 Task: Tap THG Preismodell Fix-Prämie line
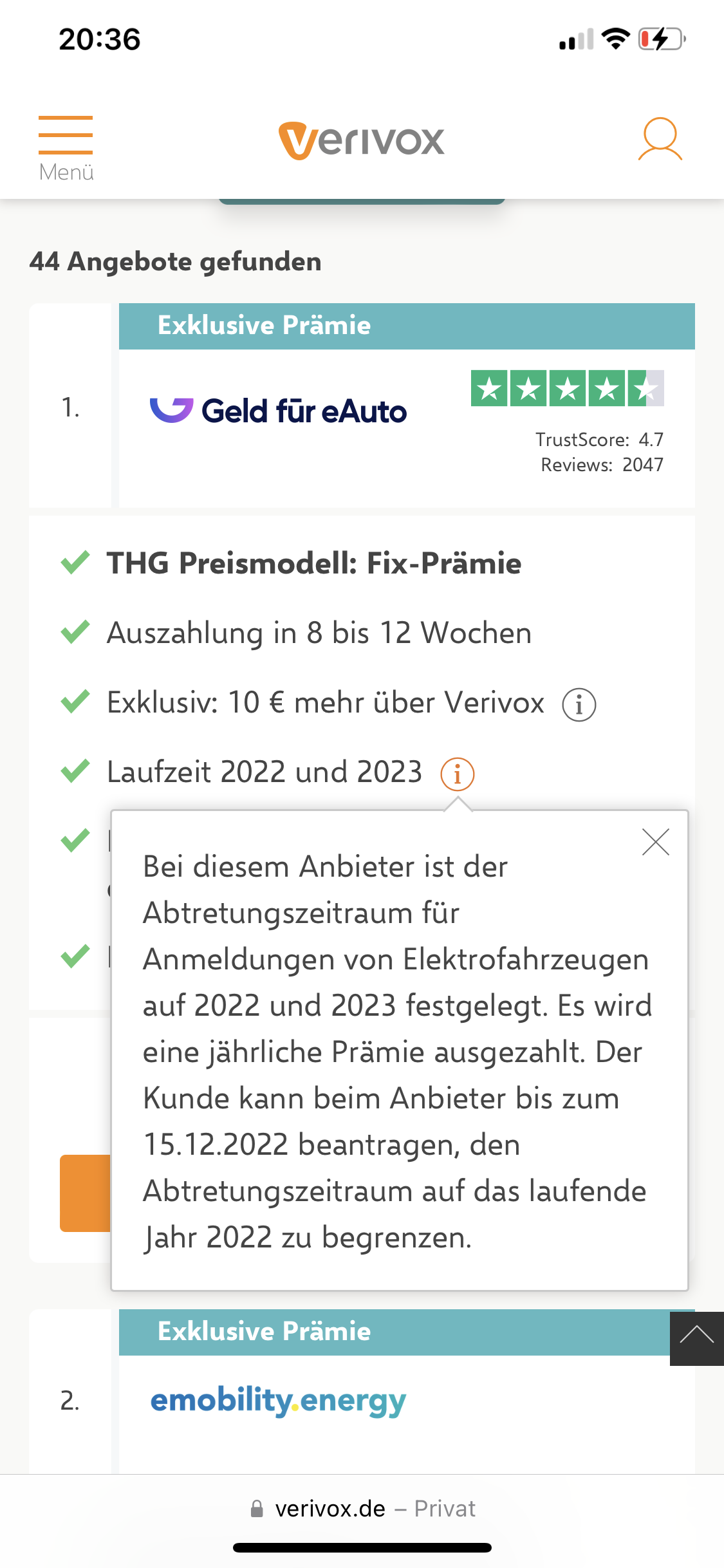click(x=314, y=563)
